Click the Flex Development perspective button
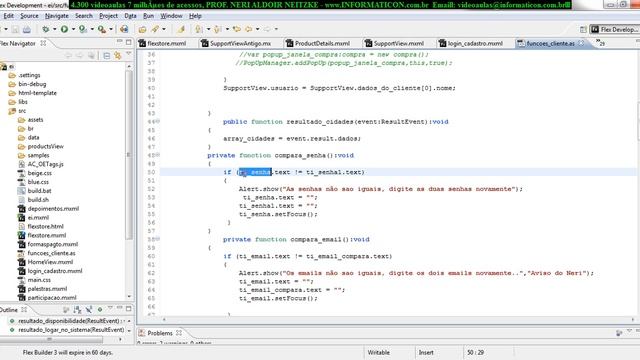640x360 pixels. coord(615,29)
